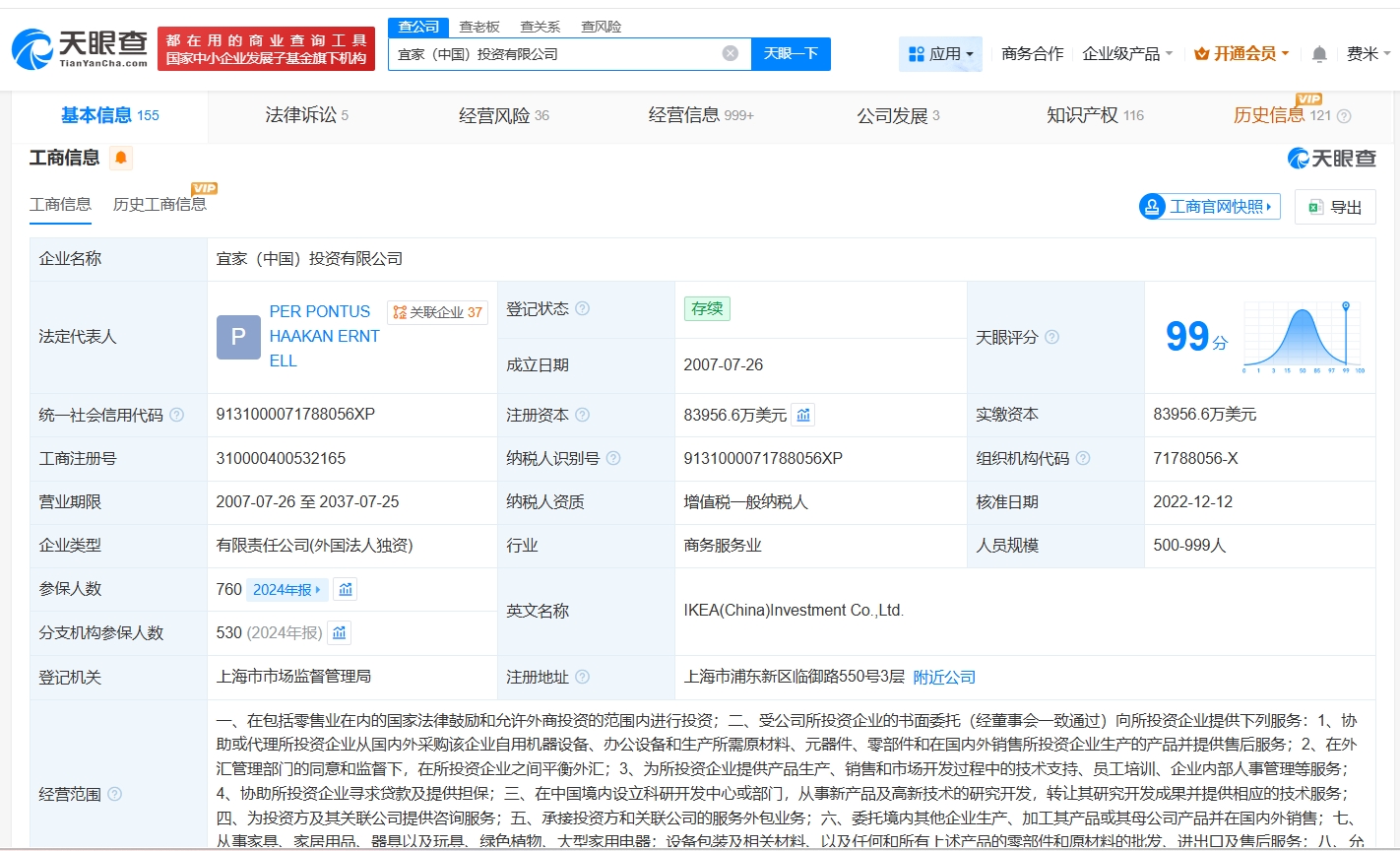Expand the 企业级产品 dropdown
The image size is (1400, 851).
coord(1127,54)
